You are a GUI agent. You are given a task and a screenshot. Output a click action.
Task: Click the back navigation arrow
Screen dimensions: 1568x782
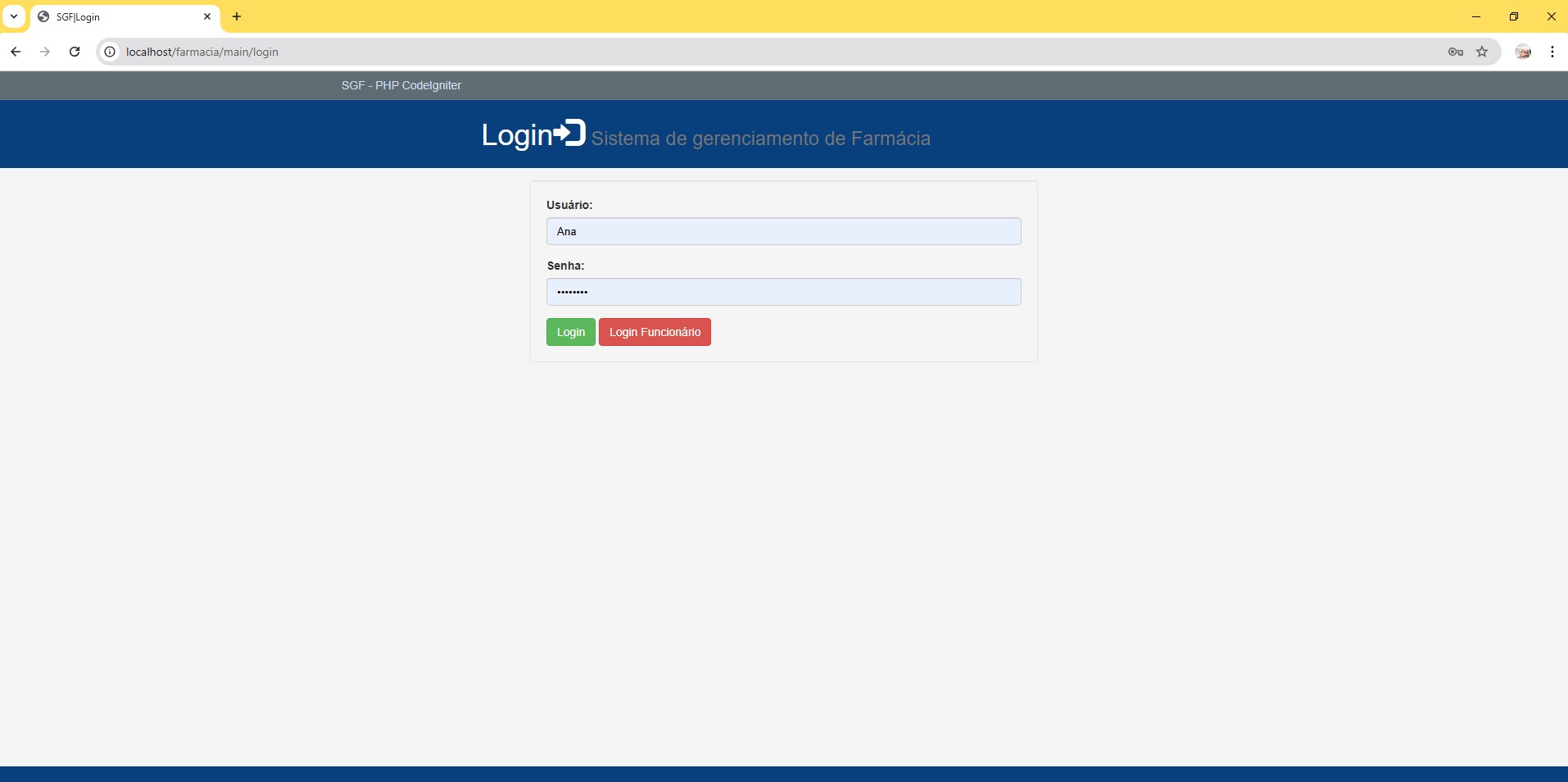pyautogui.click(x=16, y=52)
